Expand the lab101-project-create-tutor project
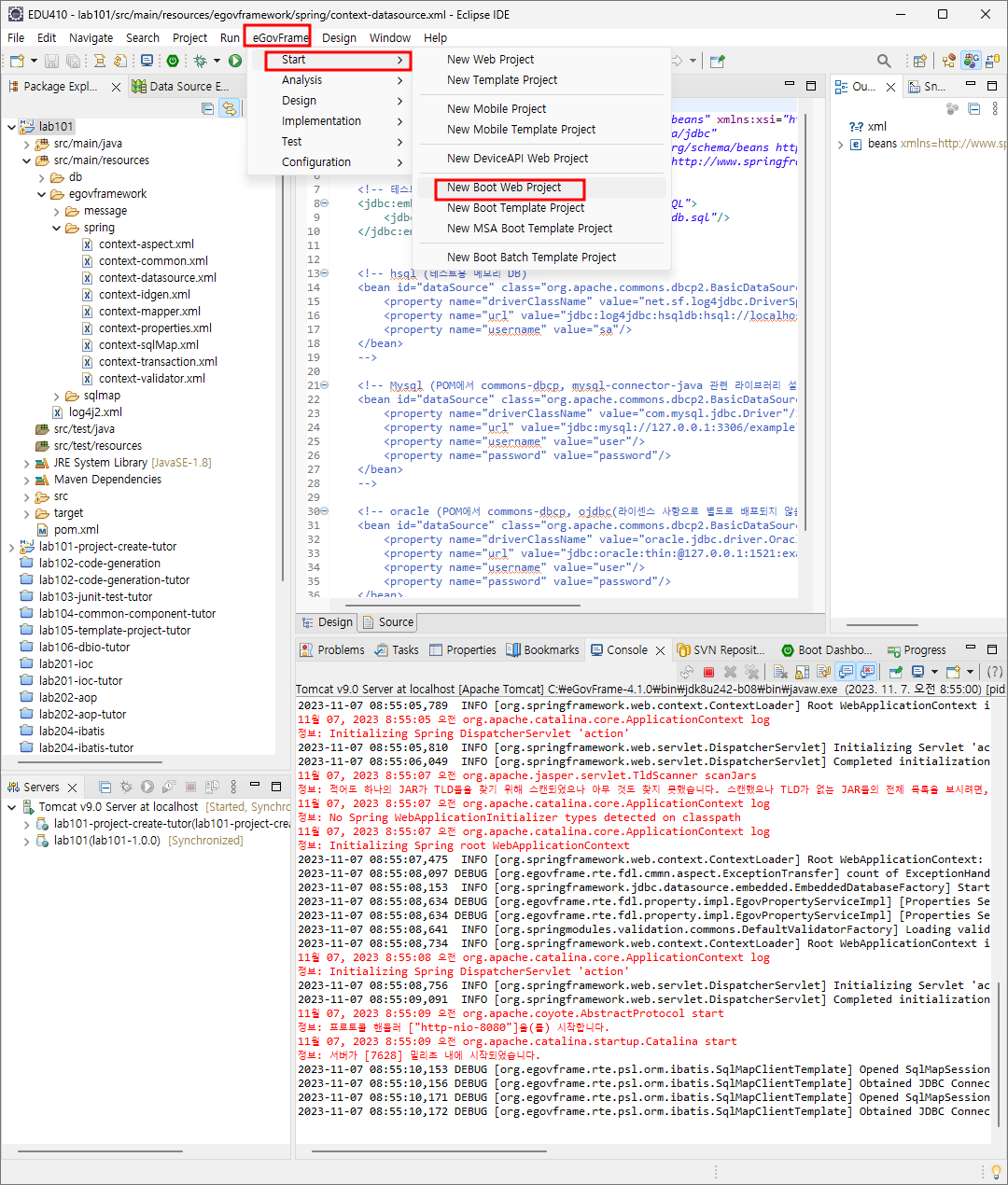 click(11, 547)
